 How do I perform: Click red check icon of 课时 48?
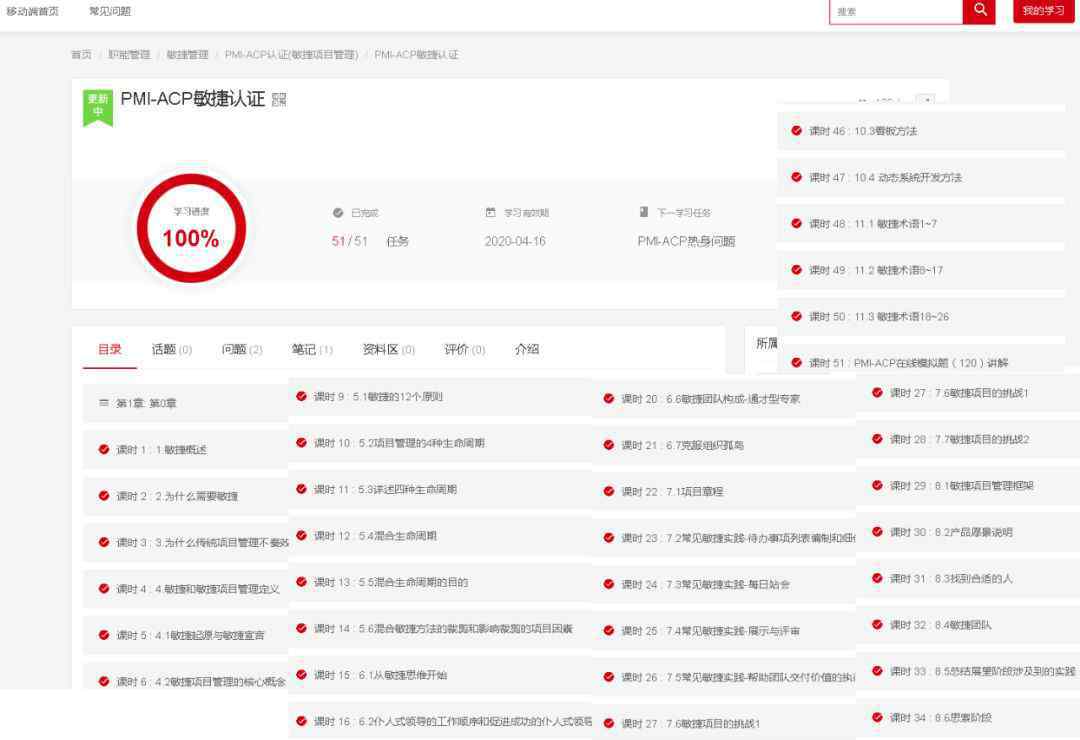[796, 223]
